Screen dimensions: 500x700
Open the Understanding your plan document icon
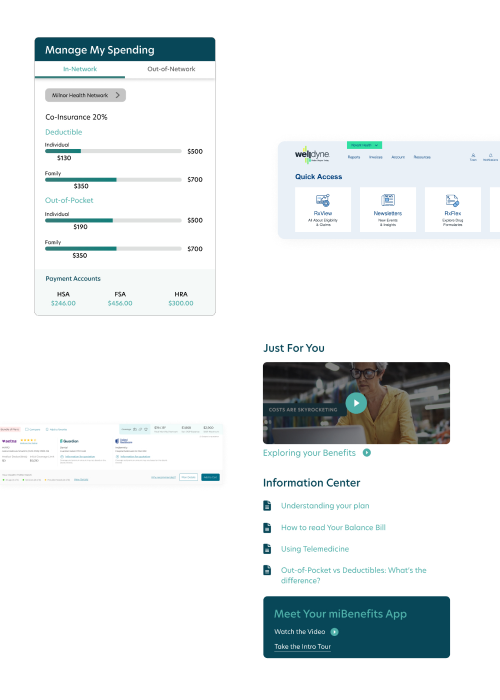click(267, 506)
